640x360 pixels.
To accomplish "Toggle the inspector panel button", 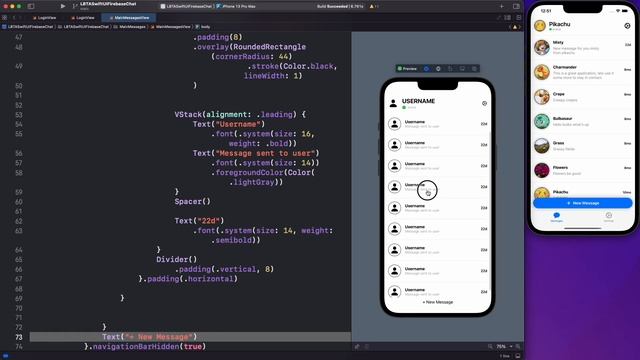I will pos(516,6).
